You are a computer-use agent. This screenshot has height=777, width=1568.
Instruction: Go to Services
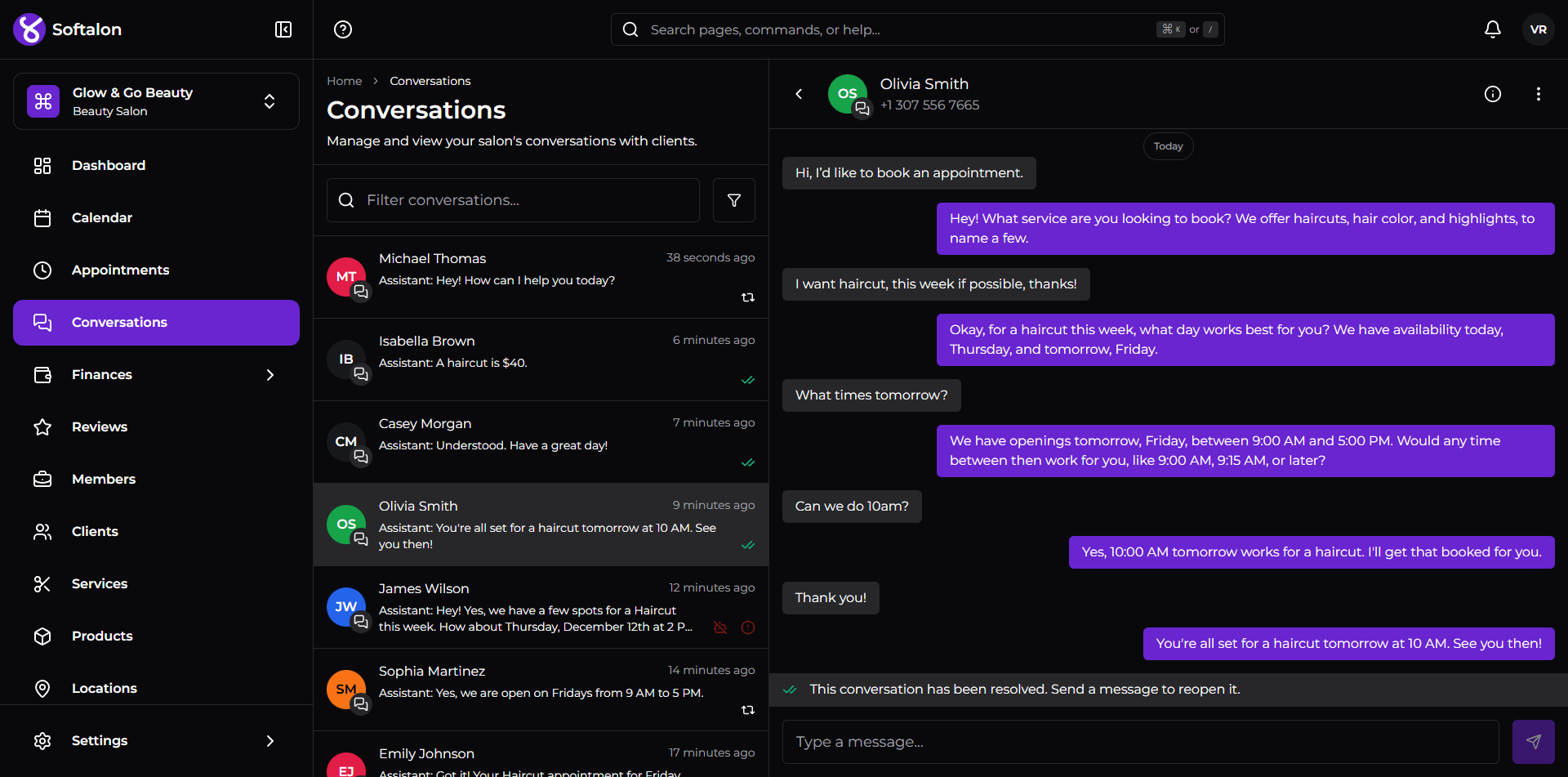(x=156, y=584)
